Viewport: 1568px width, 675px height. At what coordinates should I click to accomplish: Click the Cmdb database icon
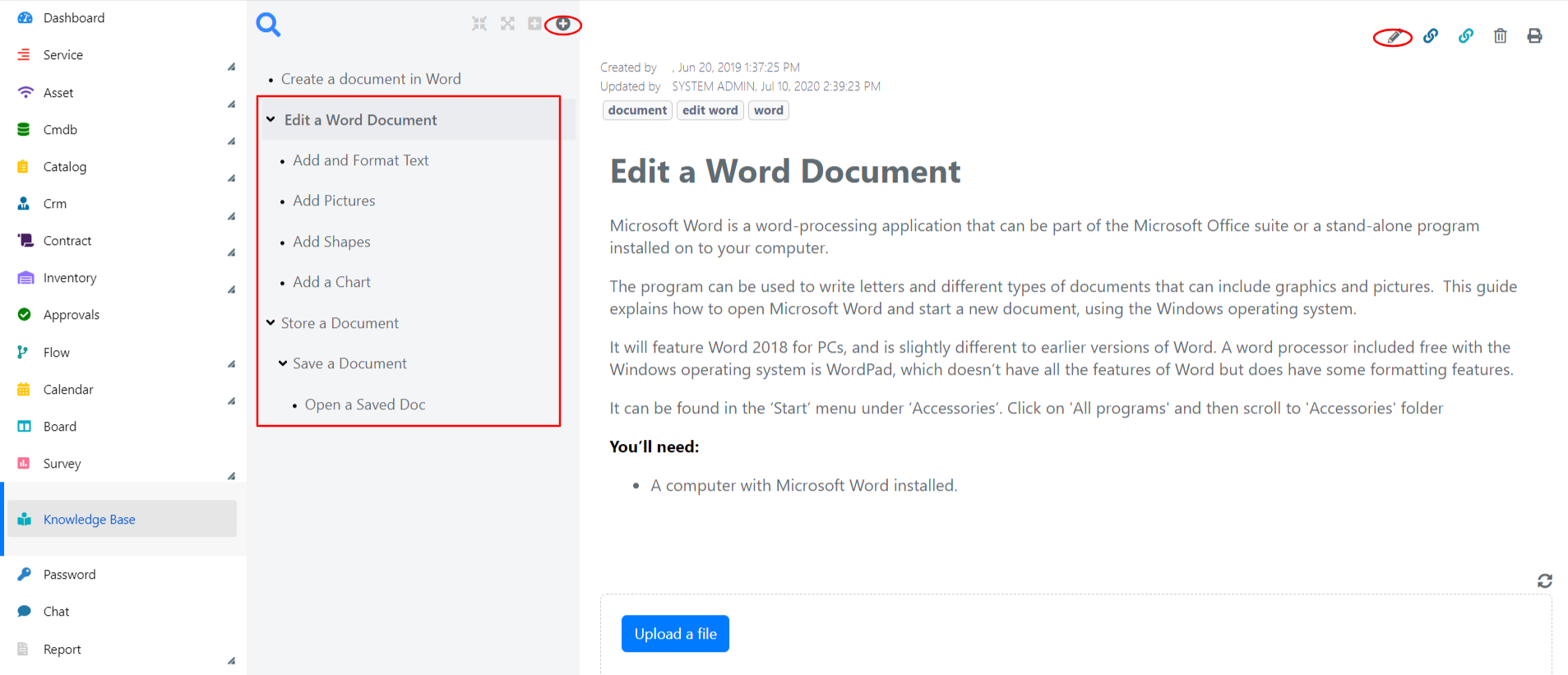pos(24,129)
